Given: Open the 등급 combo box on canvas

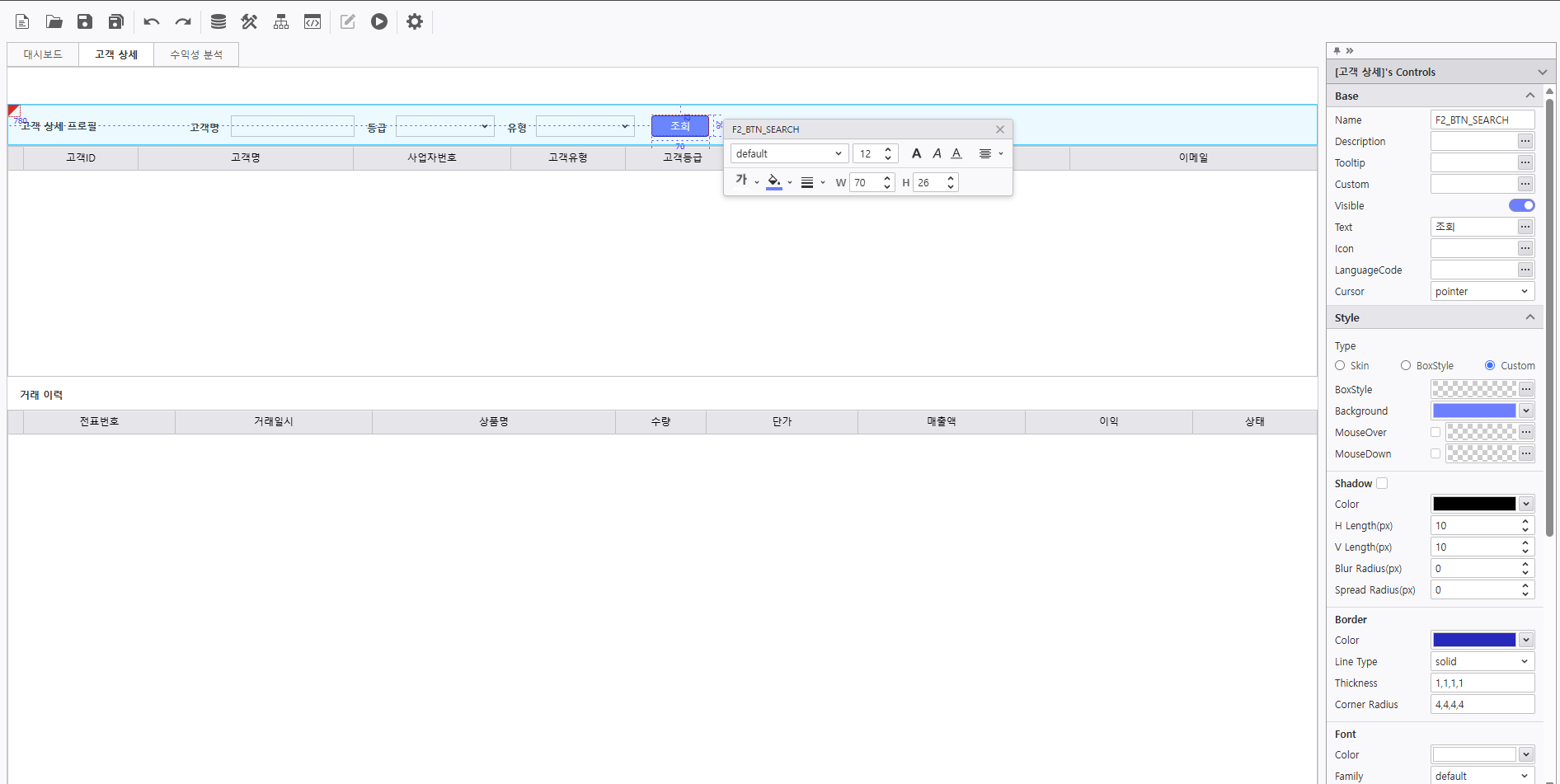Looking at the screenshot, I should (x=444, y=126).
